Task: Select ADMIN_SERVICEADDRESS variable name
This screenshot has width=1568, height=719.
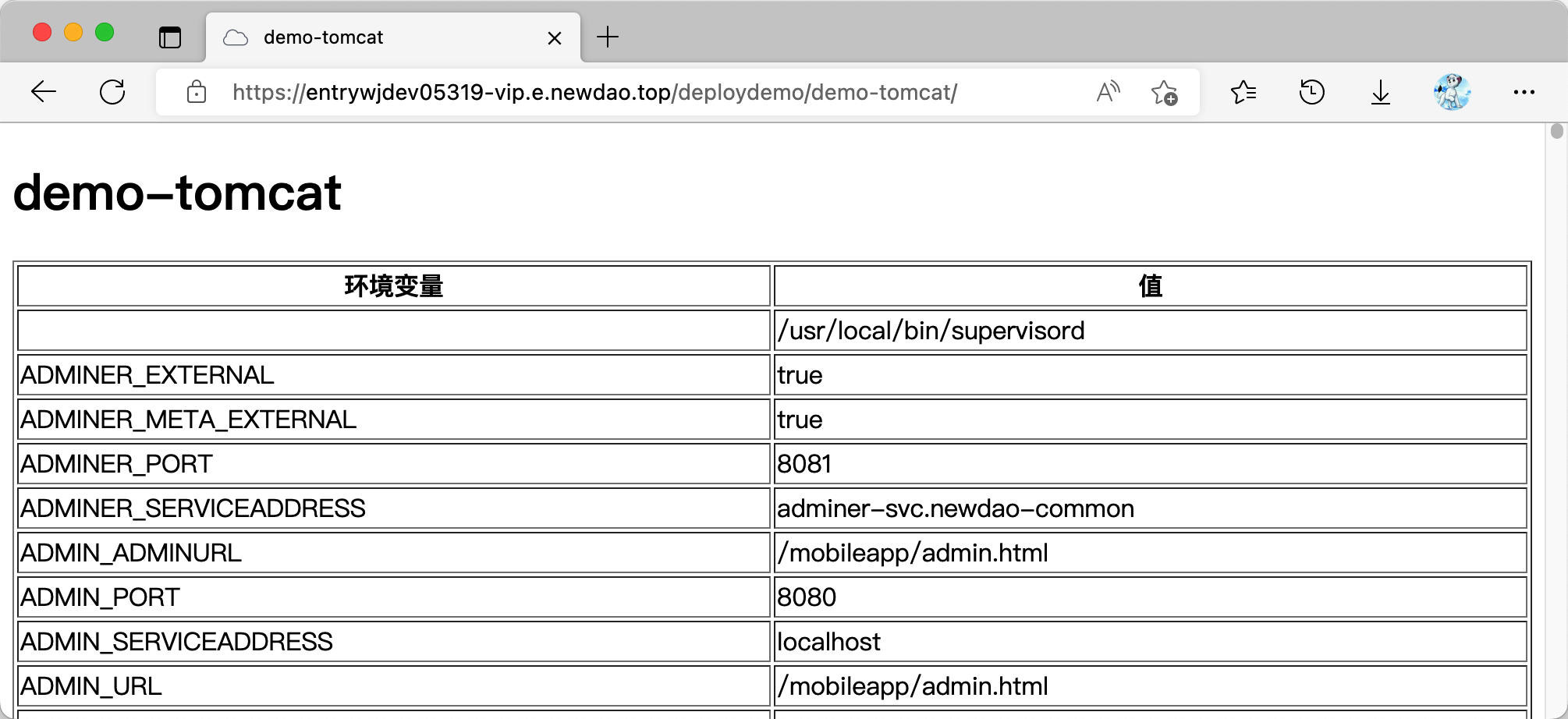Action: click(176, 642)
